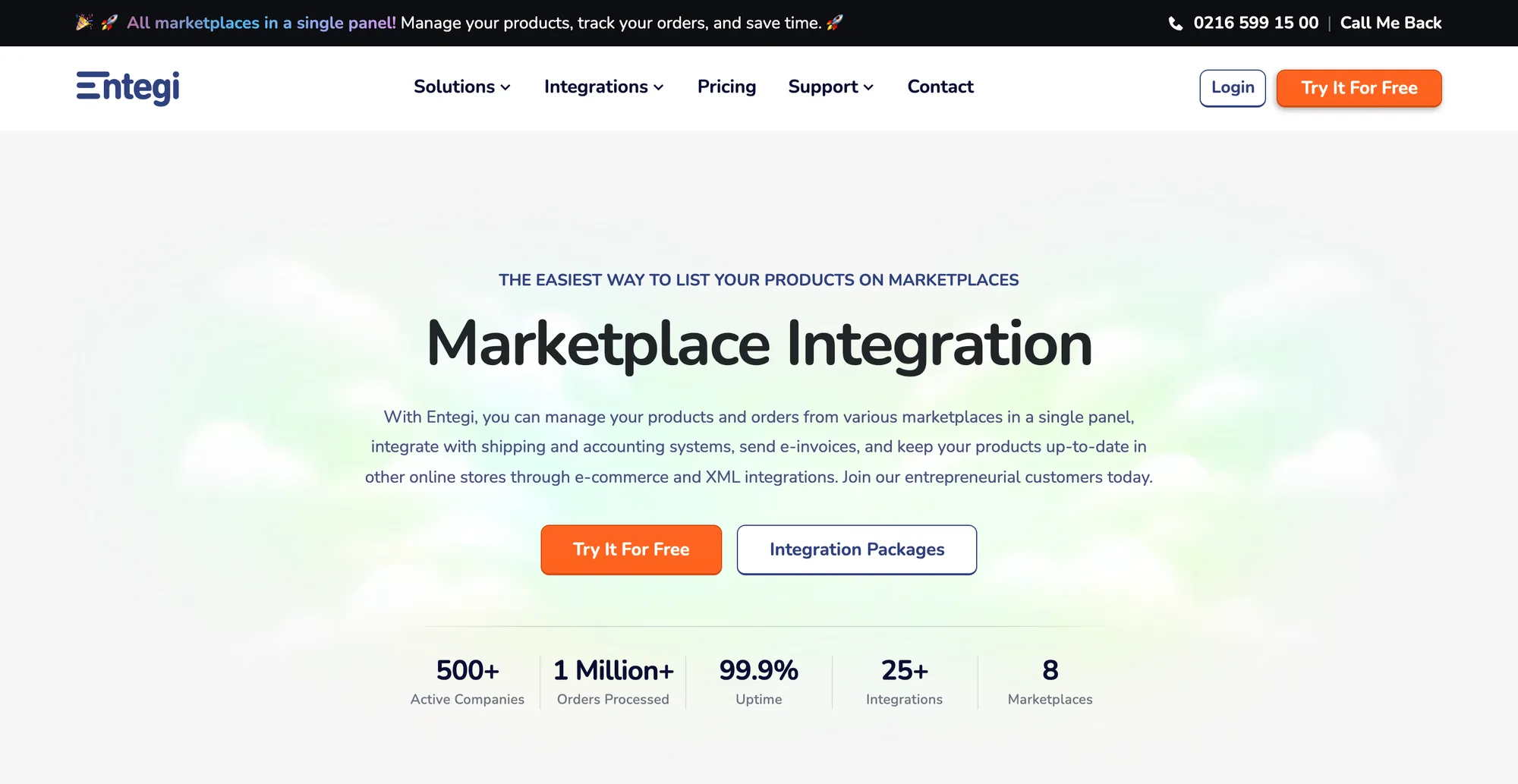Click the phone icon in top bar
This screenshot has width=1518, height=784.
point(1175,24)
